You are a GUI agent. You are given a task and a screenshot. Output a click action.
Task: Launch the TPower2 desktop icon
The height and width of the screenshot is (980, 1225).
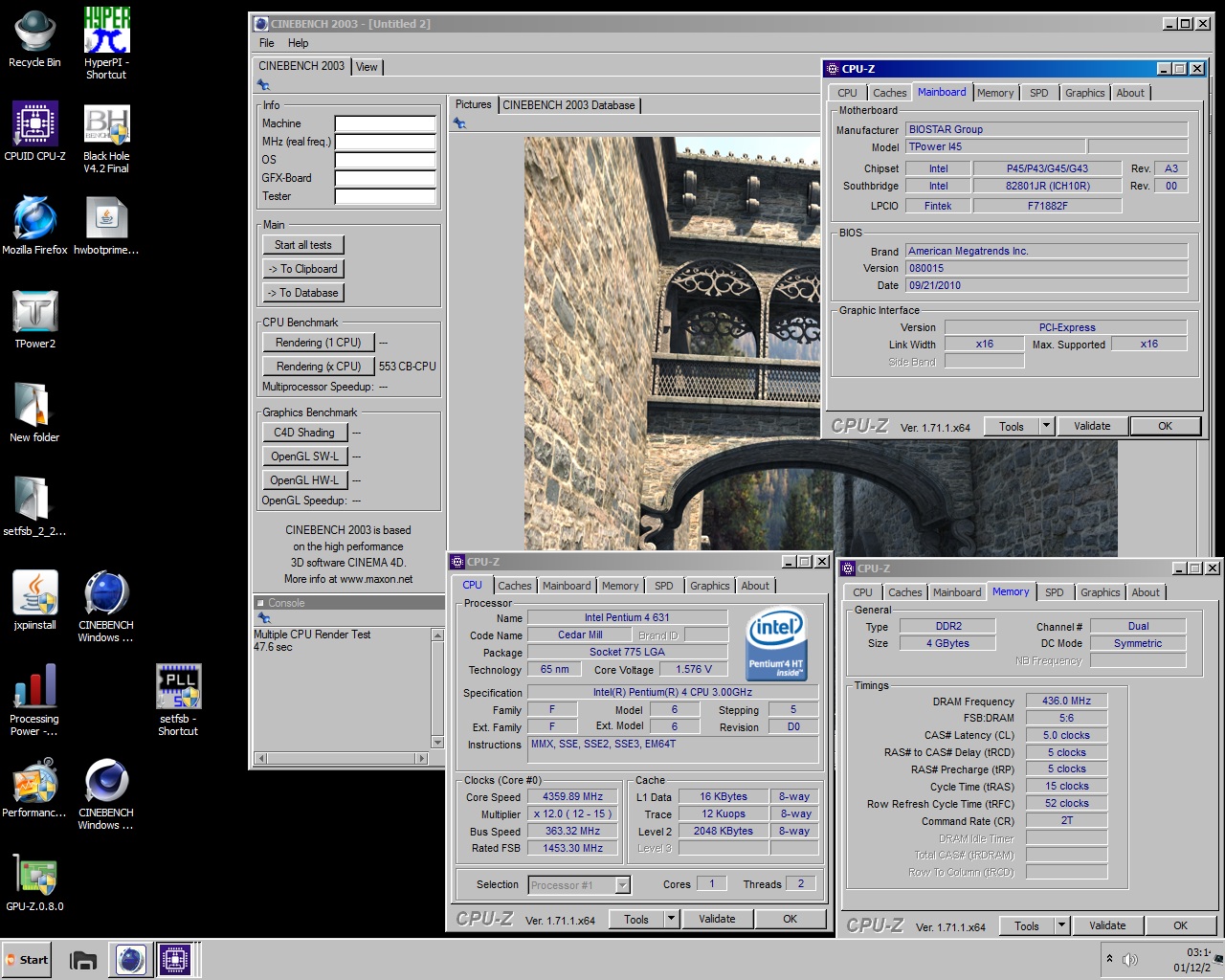coord(34,320)
